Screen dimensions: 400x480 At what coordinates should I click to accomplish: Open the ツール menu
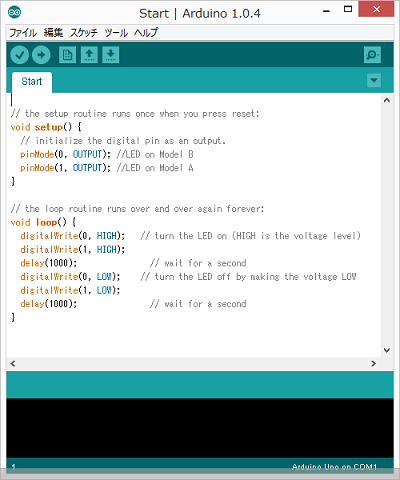pyautogui.click(x=116, y=33)
